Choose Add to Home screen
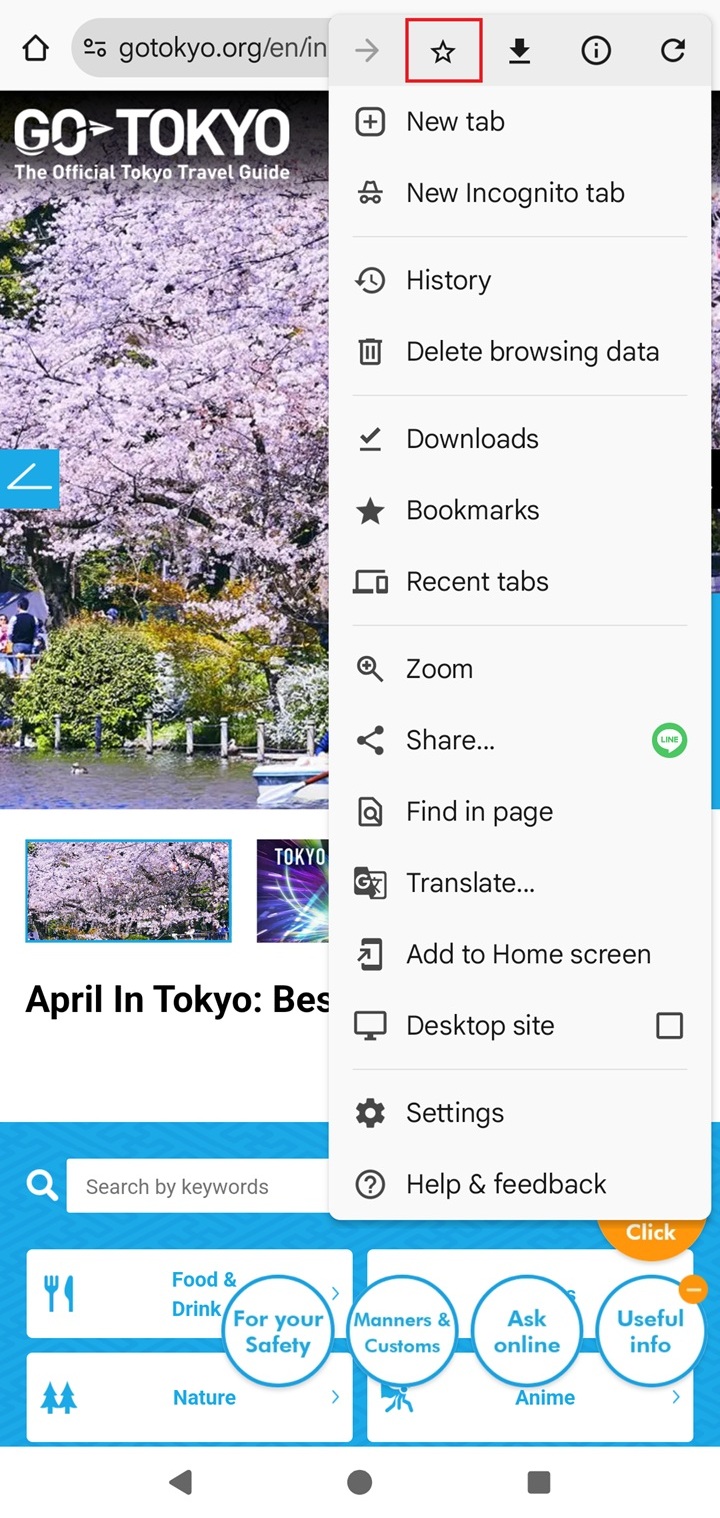This screenshot has width=720, height=1518. pyautogui.click(x=527, y=954)
